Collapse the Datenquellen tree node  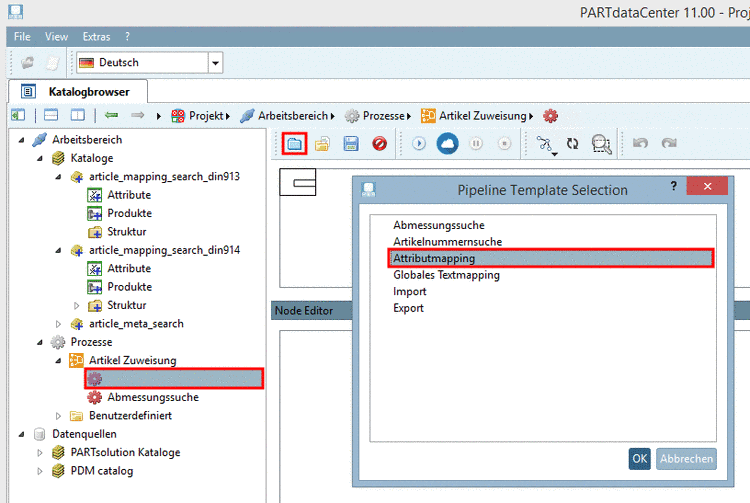22,434
